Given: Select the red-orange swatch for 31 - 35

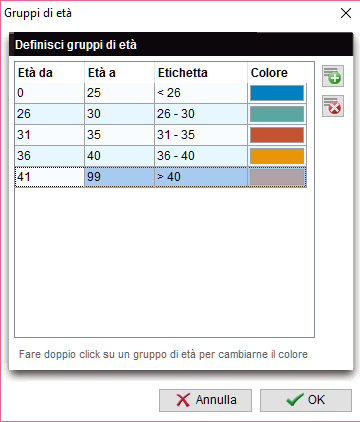Looking at the screenshot, I should tap(277, 135).
